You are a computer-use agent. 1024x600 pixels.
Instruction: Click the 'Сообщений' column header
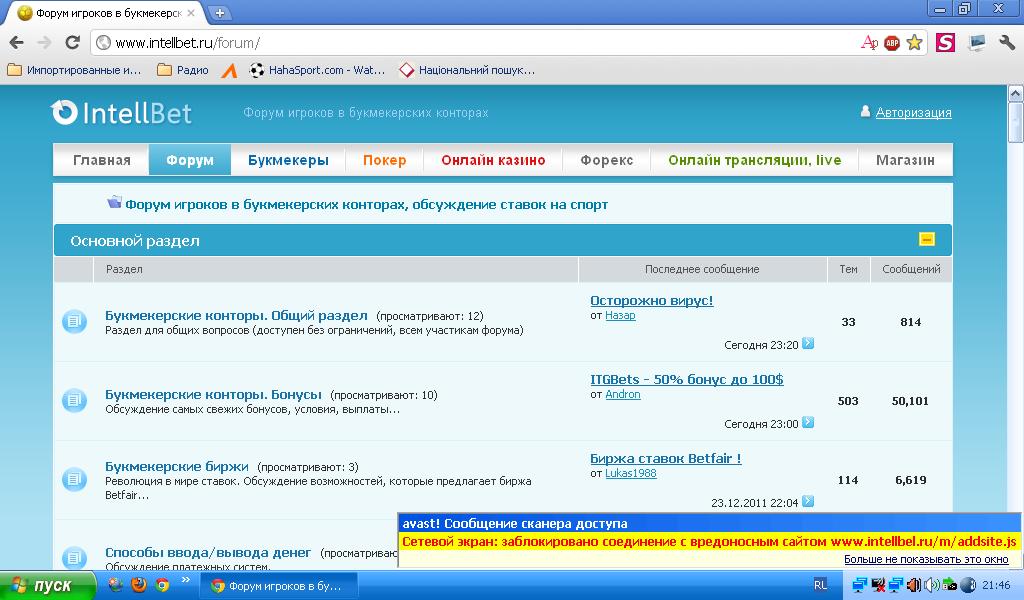tap(911, 269)
